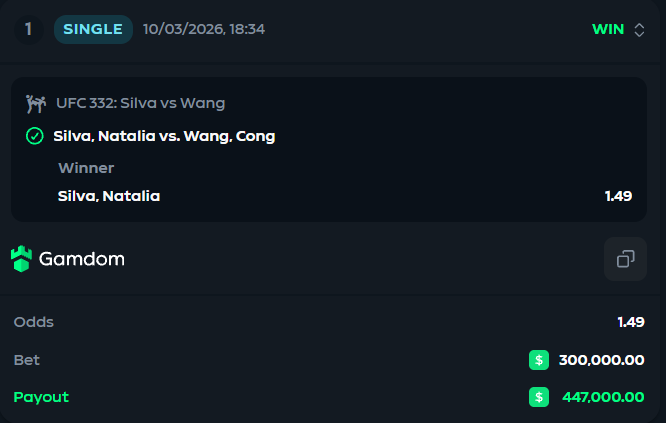666x423 pixels.
Task: Click the Odds summary value 1.49
Action: [x=631, y=322]
